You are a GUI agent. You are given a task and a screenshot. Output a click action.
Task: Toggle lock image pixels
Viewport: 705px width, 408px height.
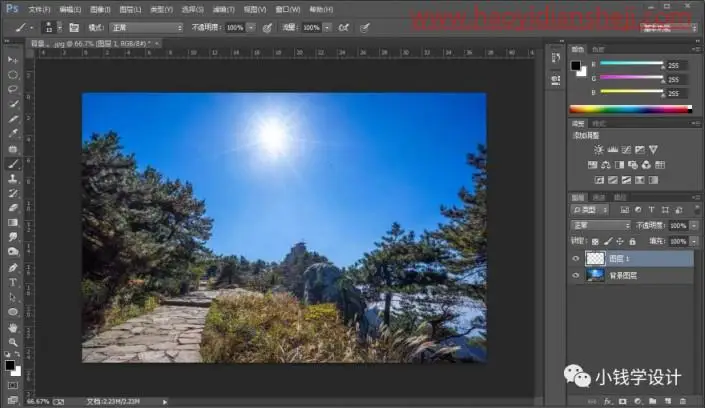(608, 242)
